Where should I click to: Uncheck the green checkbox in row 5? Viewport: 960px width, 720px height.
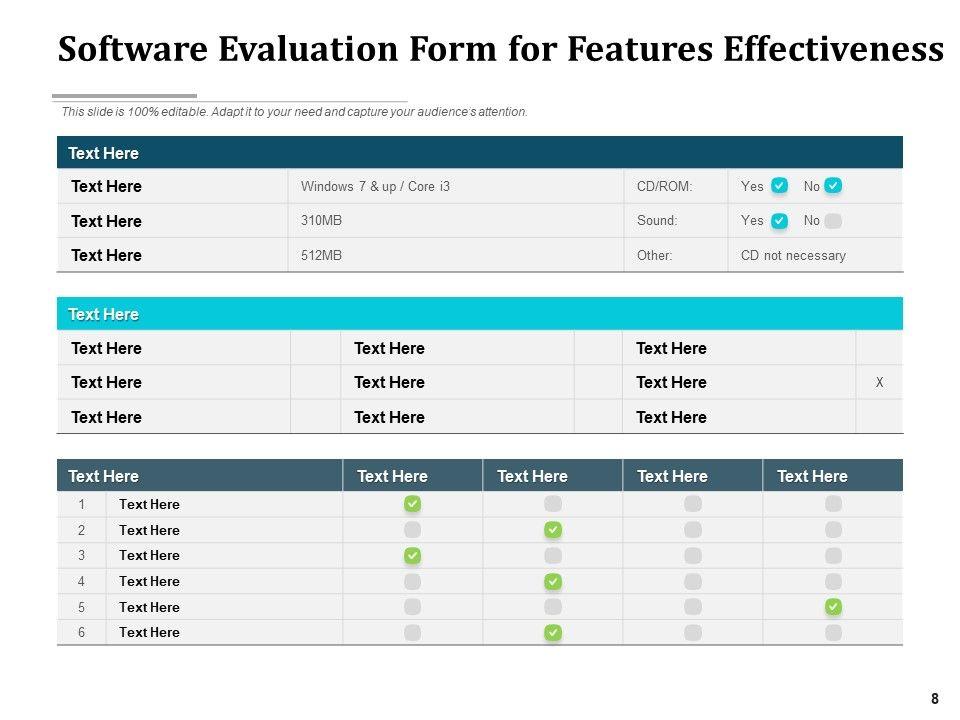[x=833, y=607]
